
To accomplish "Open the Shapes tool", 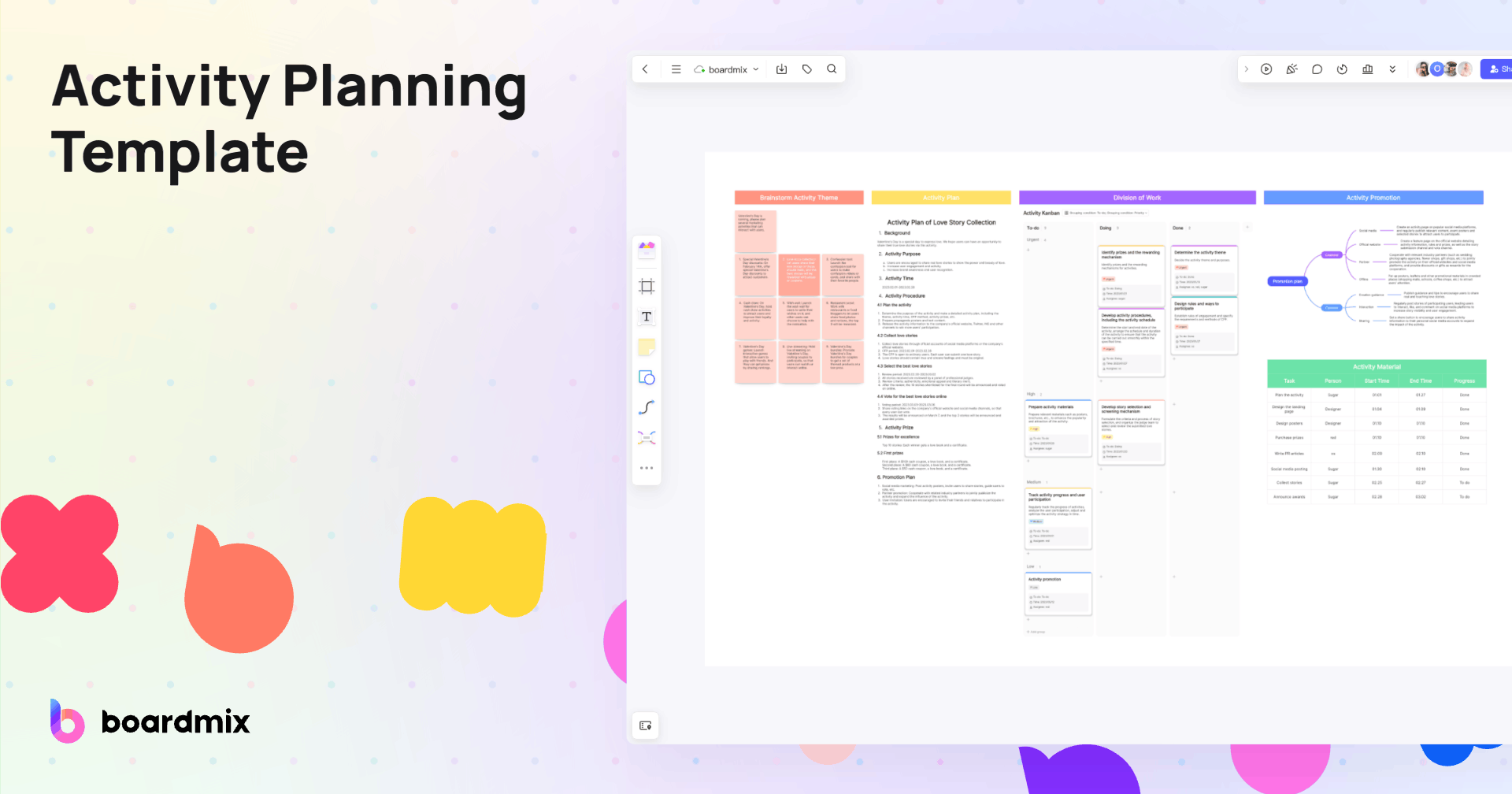I will click(x=646, y=377).
